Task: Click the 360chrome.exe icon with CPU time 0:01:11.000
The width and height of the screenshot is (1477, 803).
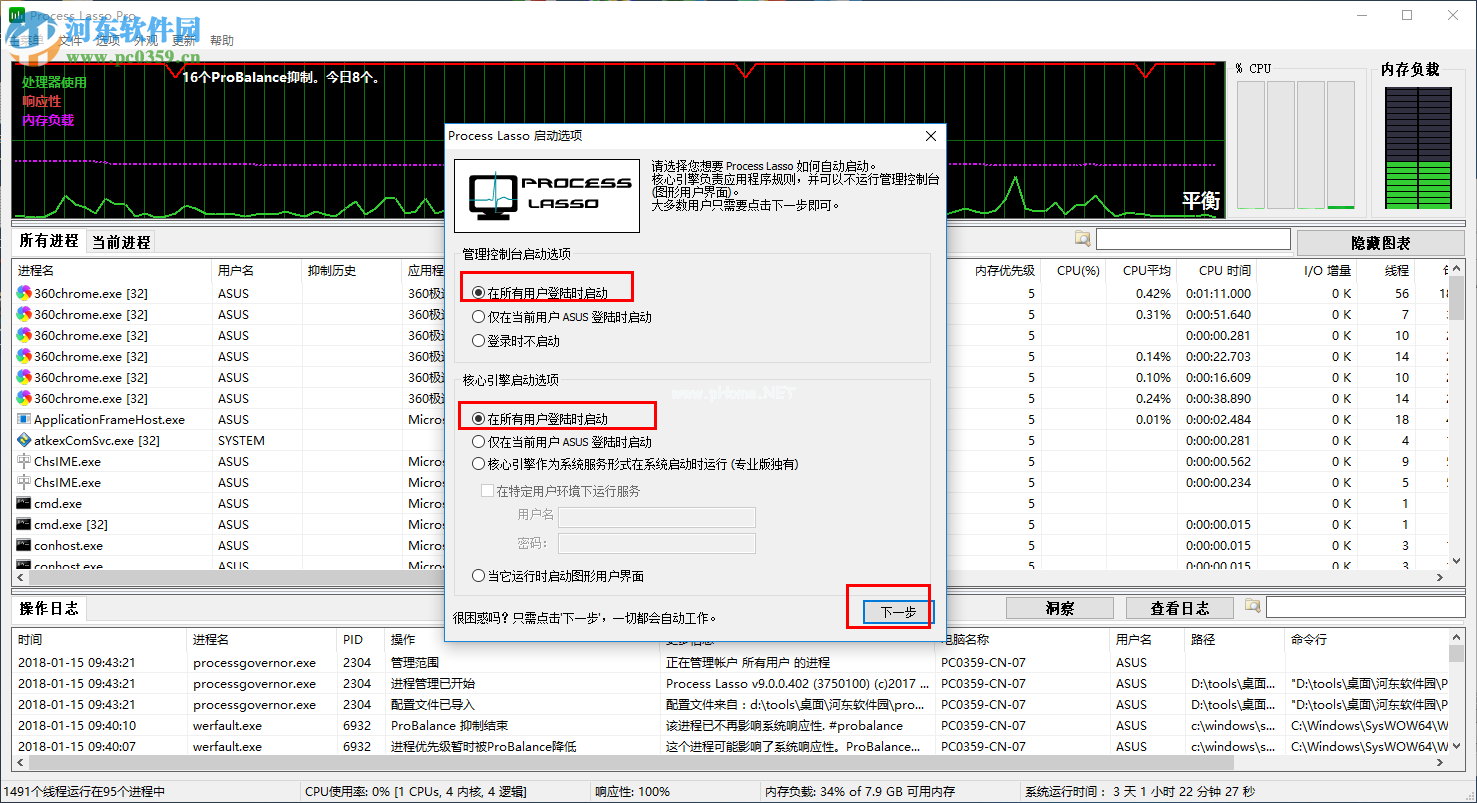Action: click(x=24, y=293)
